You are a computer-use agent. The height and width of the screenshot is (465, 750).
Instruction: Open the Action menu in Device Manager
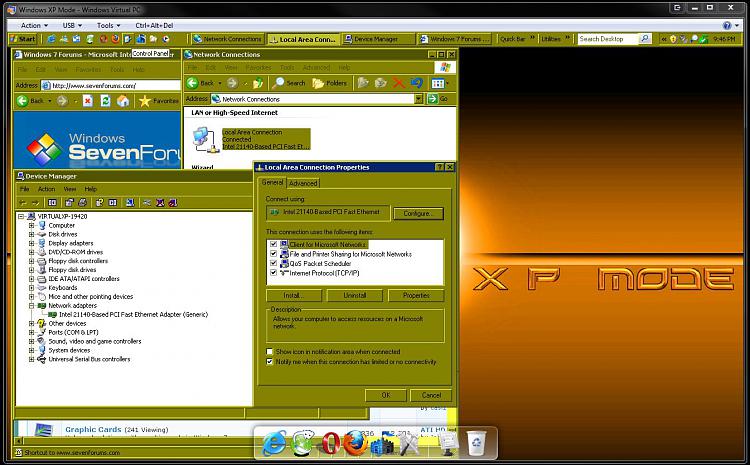point(46,189)
